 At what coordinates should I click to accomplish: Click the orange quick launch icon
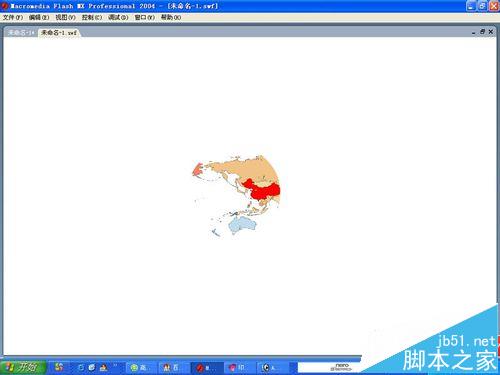coord(104,367)
